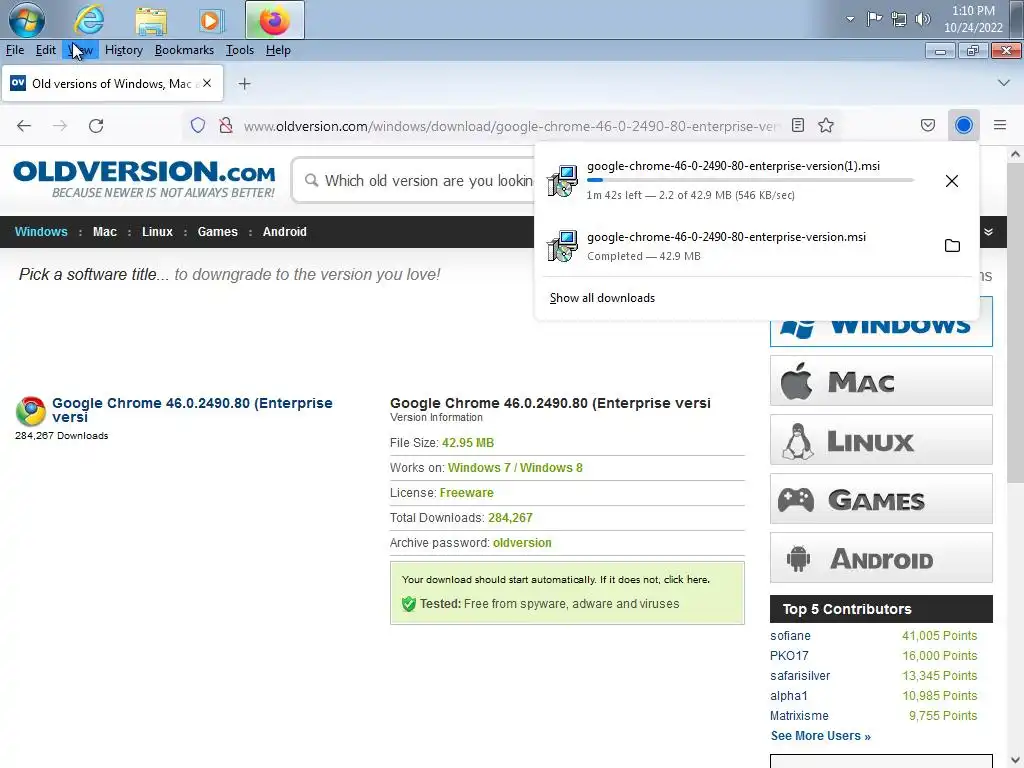
Task: Open the View menu
Action: click(x=81, y=50)
